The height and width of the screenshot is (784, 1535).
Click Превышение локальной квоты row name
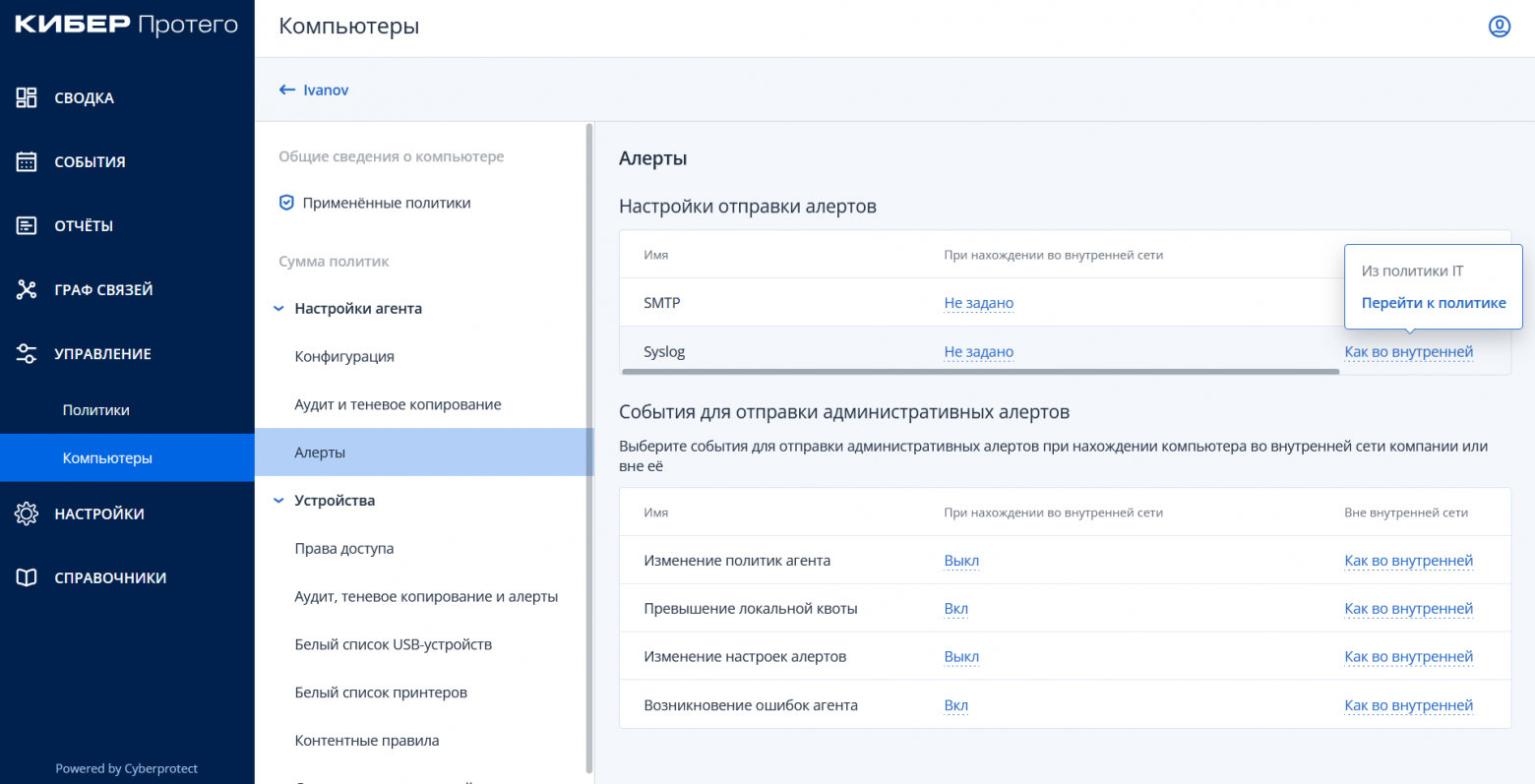coord(751,609)
